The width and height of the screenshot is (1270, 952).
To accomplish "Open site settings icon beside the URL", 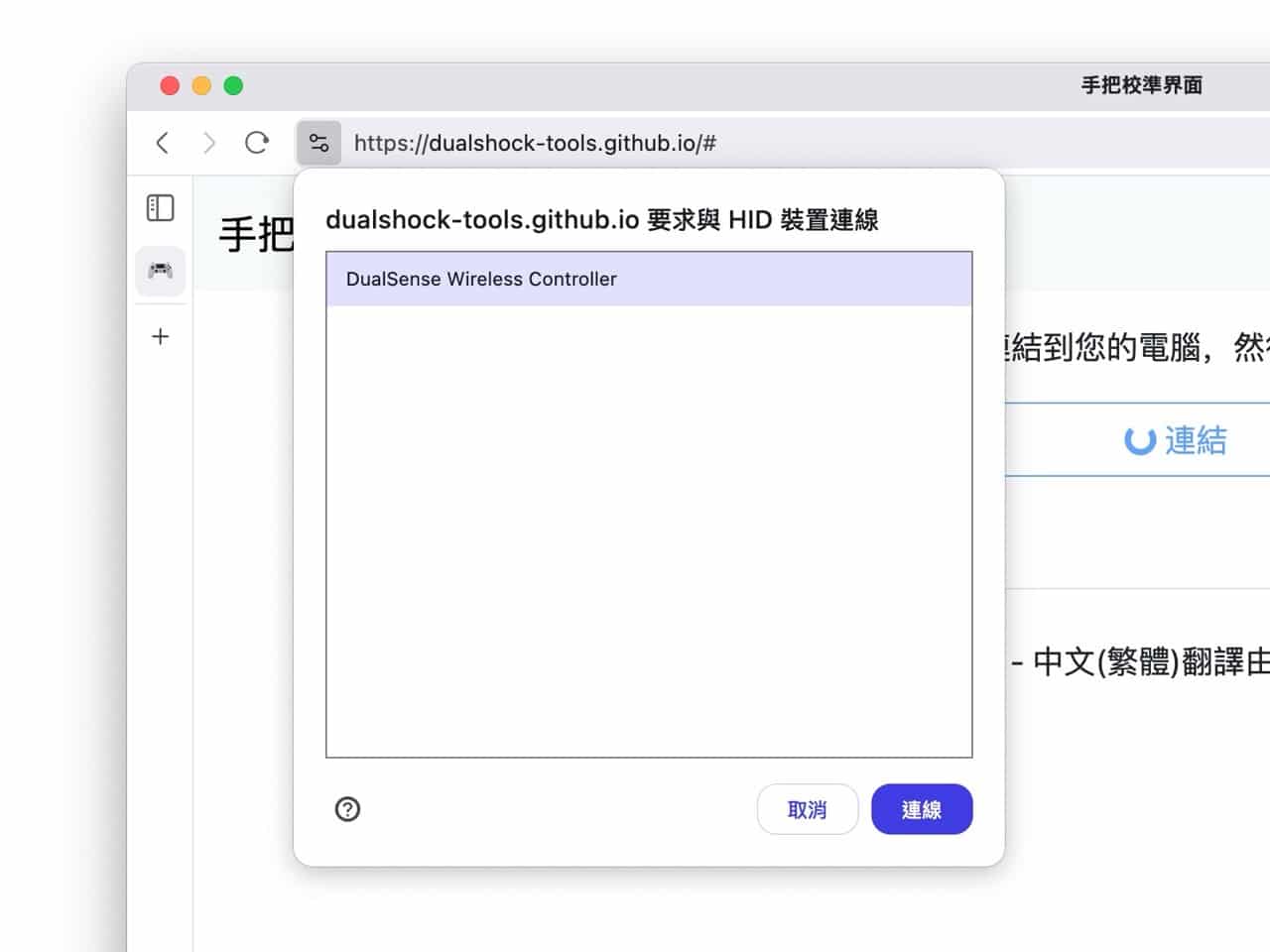I will pyautogui.click(x=318, y=143).
